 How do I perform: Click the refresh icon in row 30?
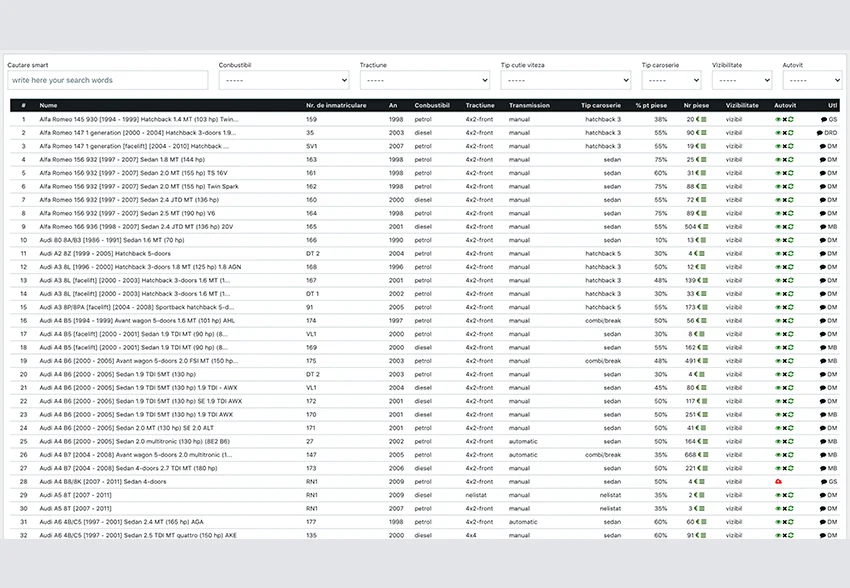tap(791, 509)
